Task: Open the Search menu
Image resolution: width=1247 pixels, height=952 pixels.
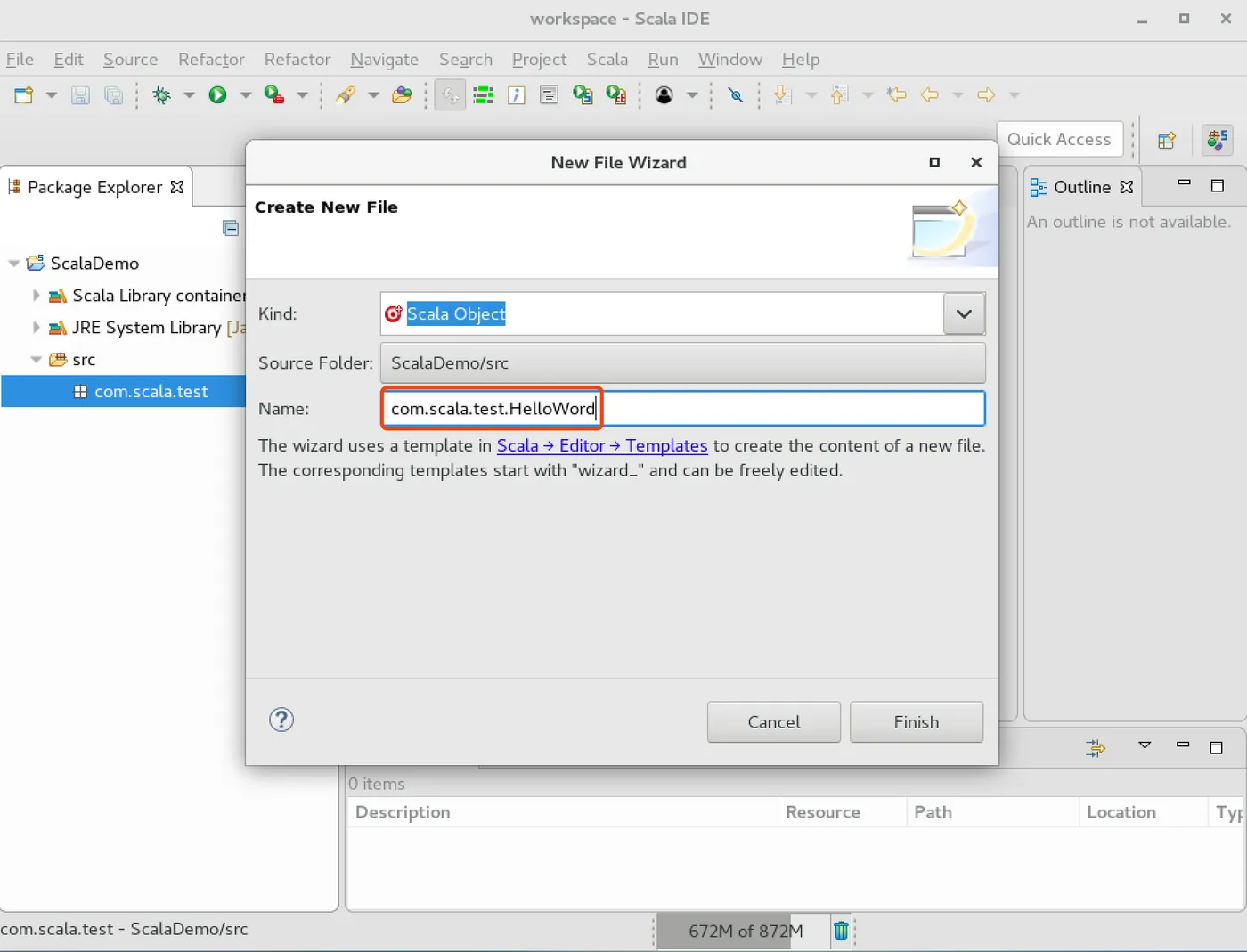Action: [x=465, y=60]
